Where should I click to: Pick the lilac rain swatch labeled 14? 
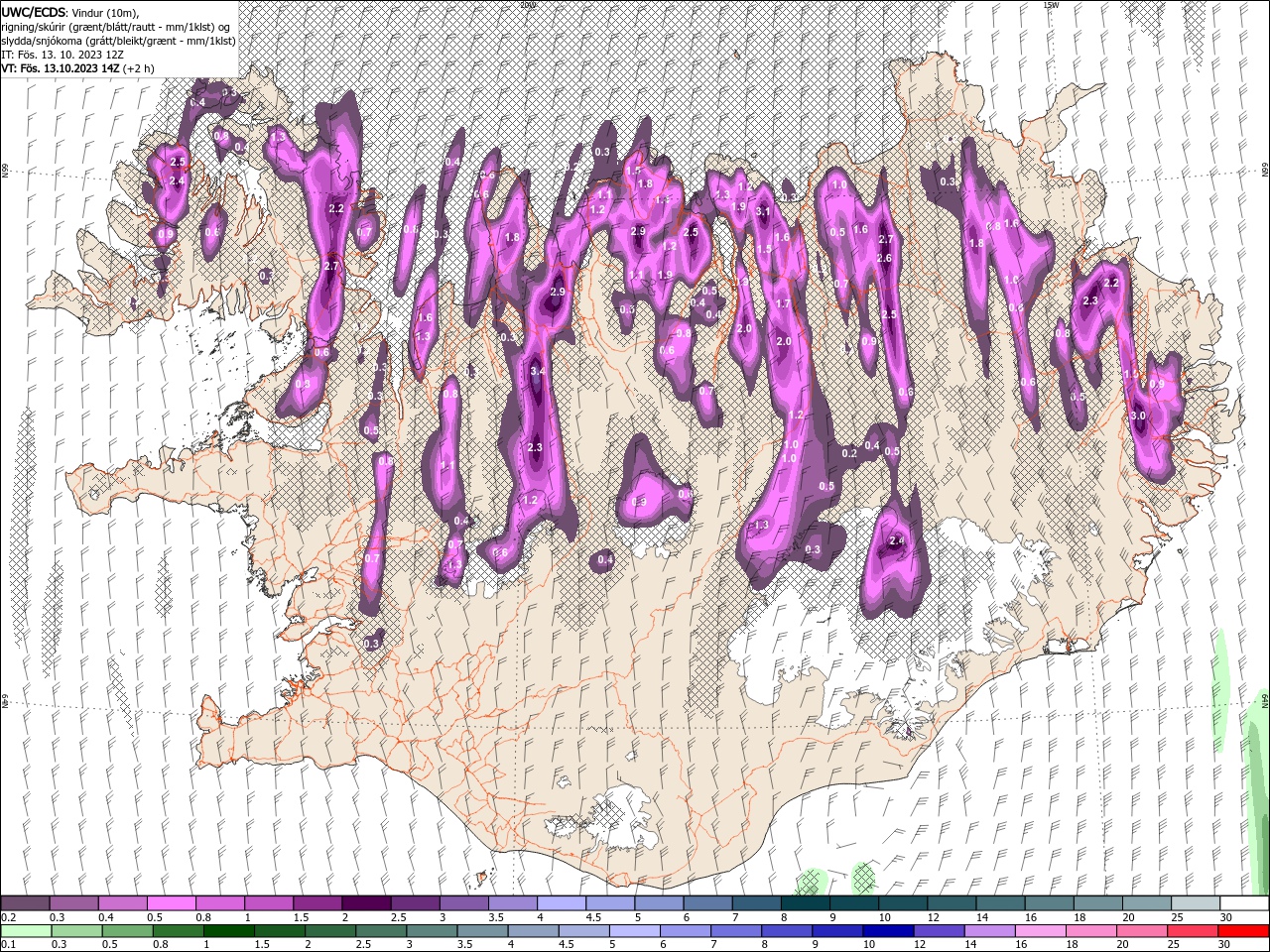[989, 930]
